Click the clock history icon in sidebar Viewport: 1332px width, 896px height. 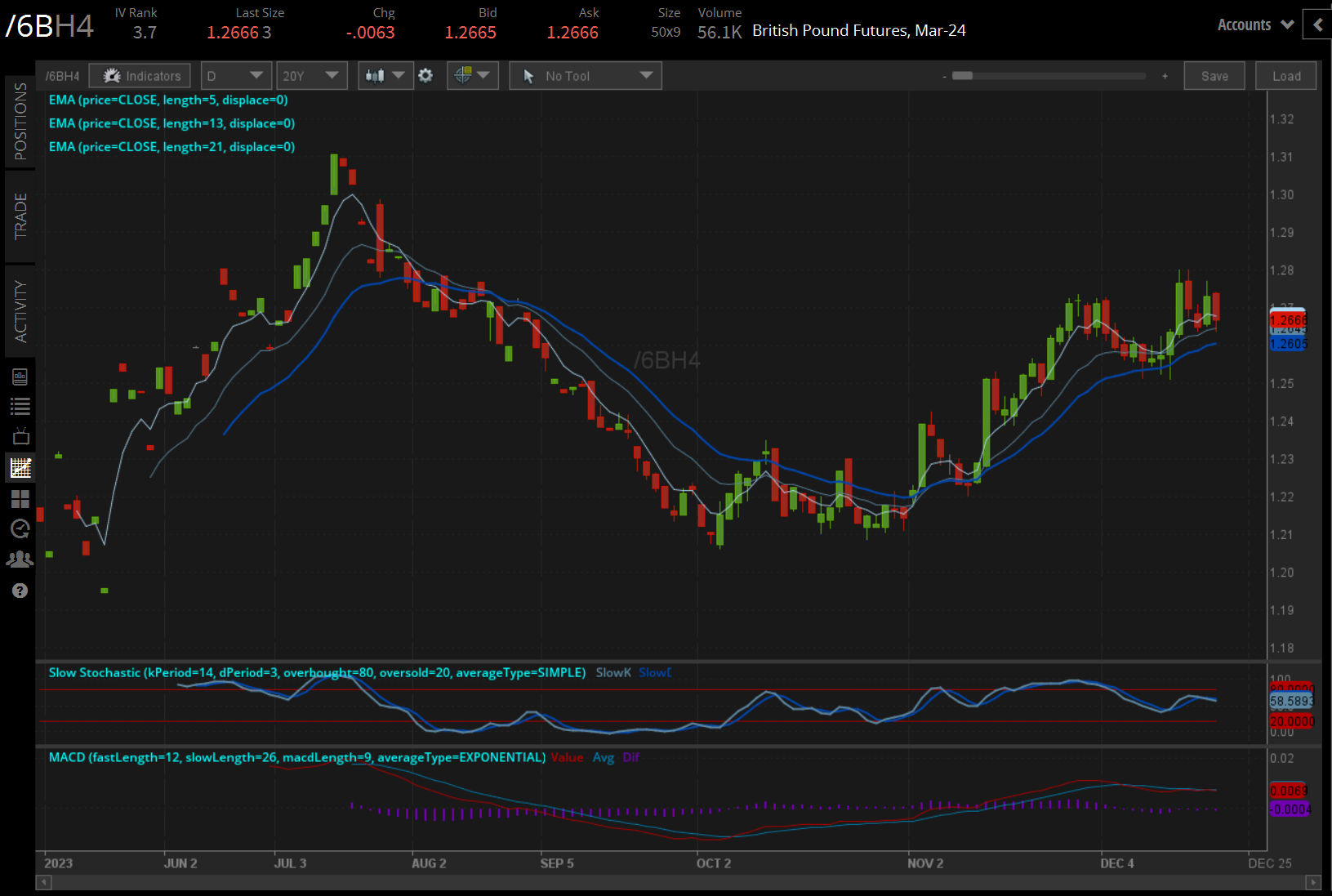(20, 528)
